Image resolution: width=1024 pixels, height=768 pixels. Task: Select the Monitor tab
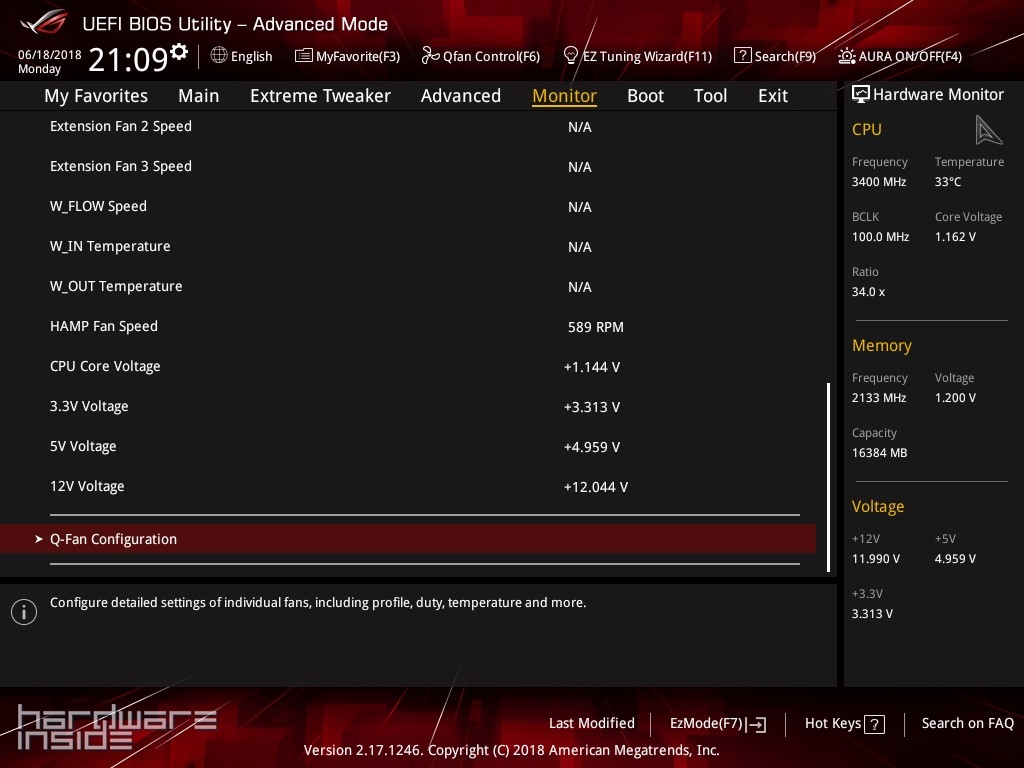coord(564,95)
